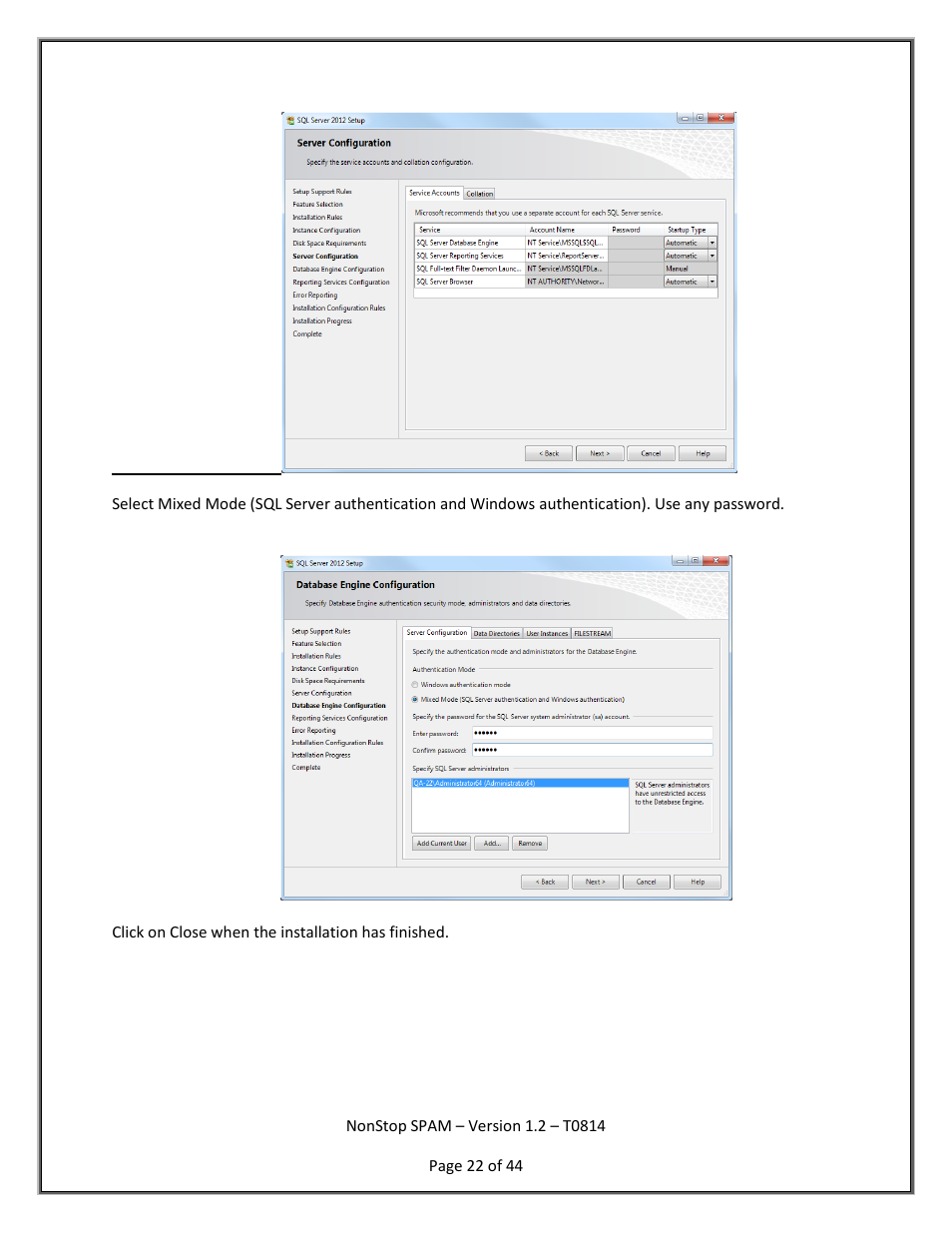Open Startup Type dropdown for SQL Server Database Engine
Image resolution: width=952 pixels, height=1233 pixels.
(x=713, y=243)
